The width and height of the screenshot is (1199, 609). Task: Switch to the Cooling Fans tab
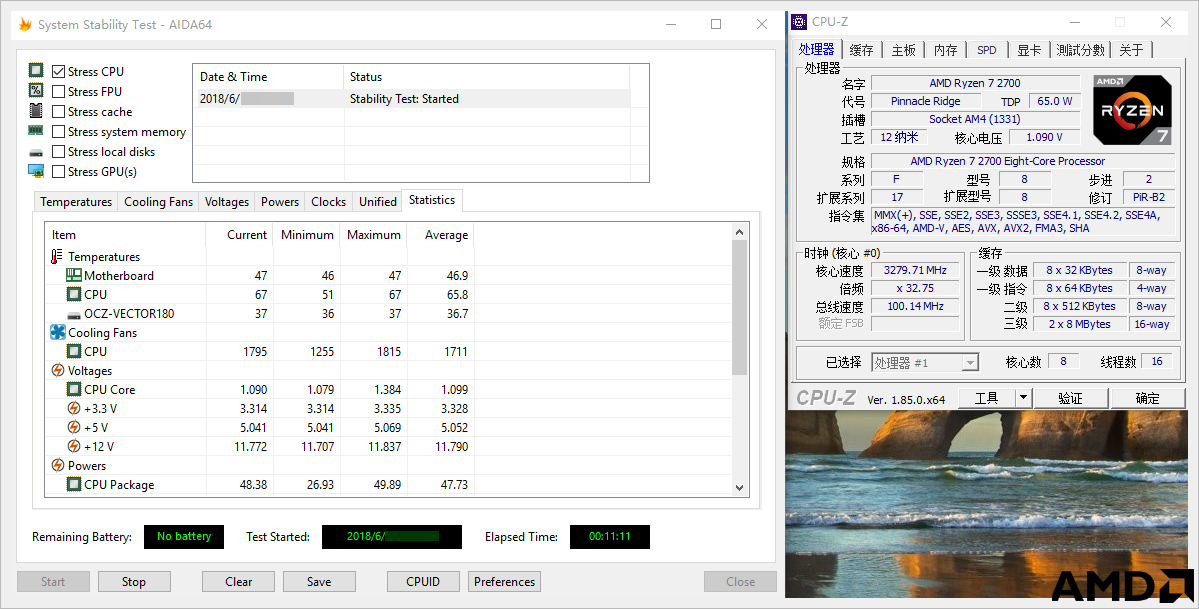coord(158,201)
